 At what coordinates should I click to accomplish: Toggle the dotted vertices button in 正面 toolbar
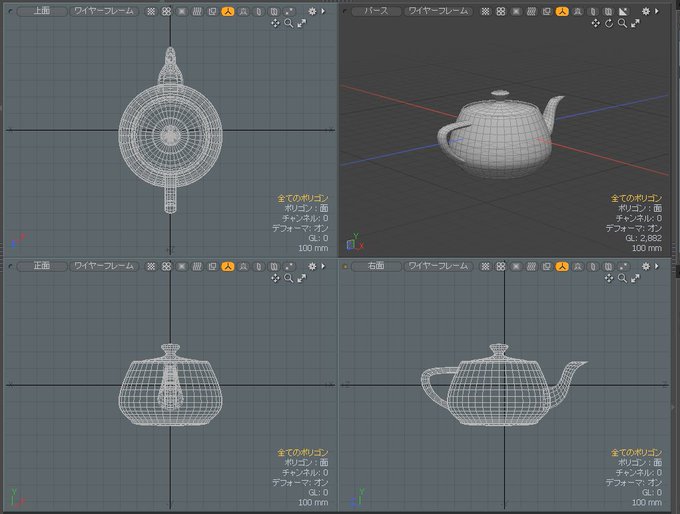151,266
